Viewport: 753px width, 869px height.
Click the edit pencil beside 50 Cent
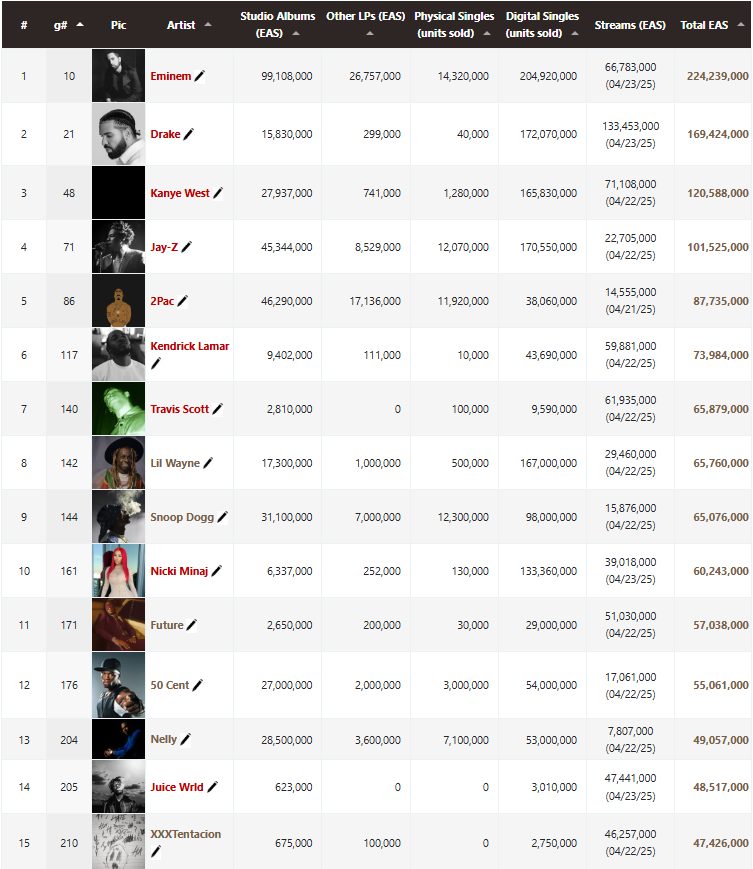[198, 685]
